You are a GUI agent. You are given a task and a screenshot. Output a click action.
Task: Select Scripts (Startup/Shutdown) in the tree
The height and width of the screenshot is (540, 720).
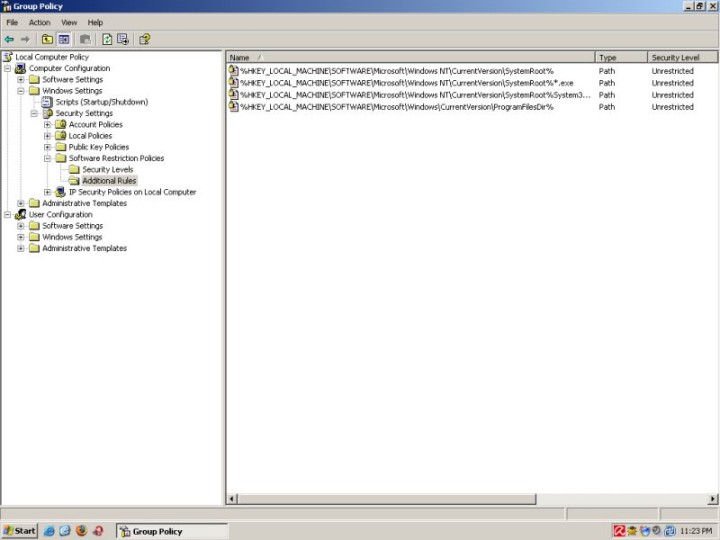click(x=101, y=102)
